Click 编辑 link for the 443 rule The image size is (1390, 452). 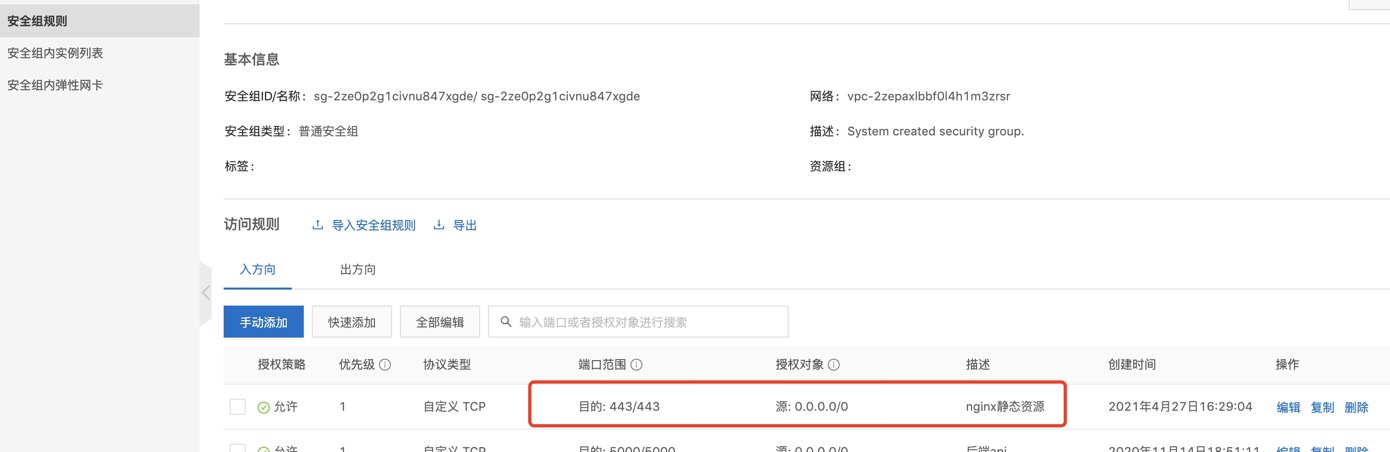(1288, 408)
